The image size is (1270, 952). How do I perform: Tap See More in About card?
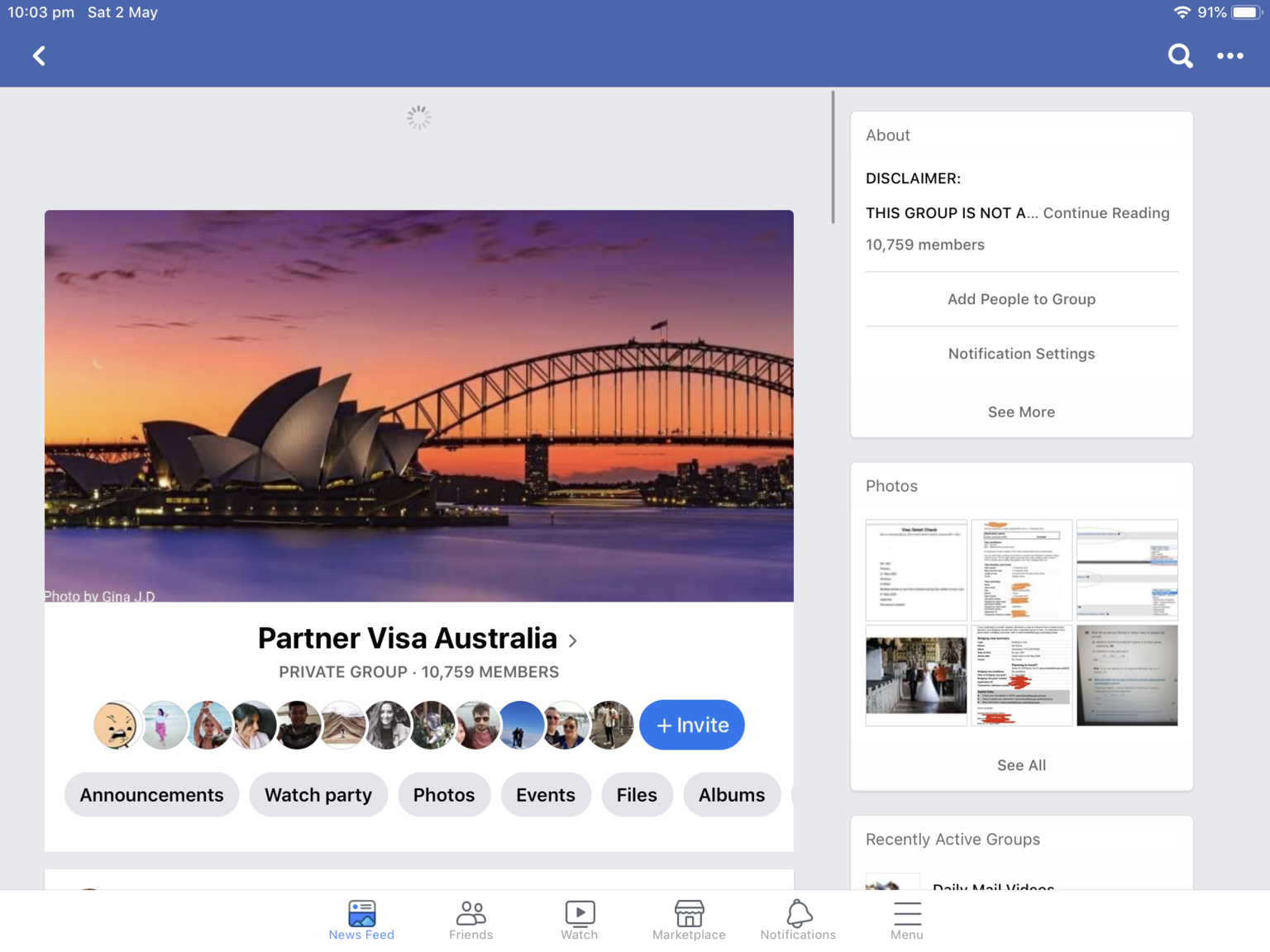(1021, 412)
